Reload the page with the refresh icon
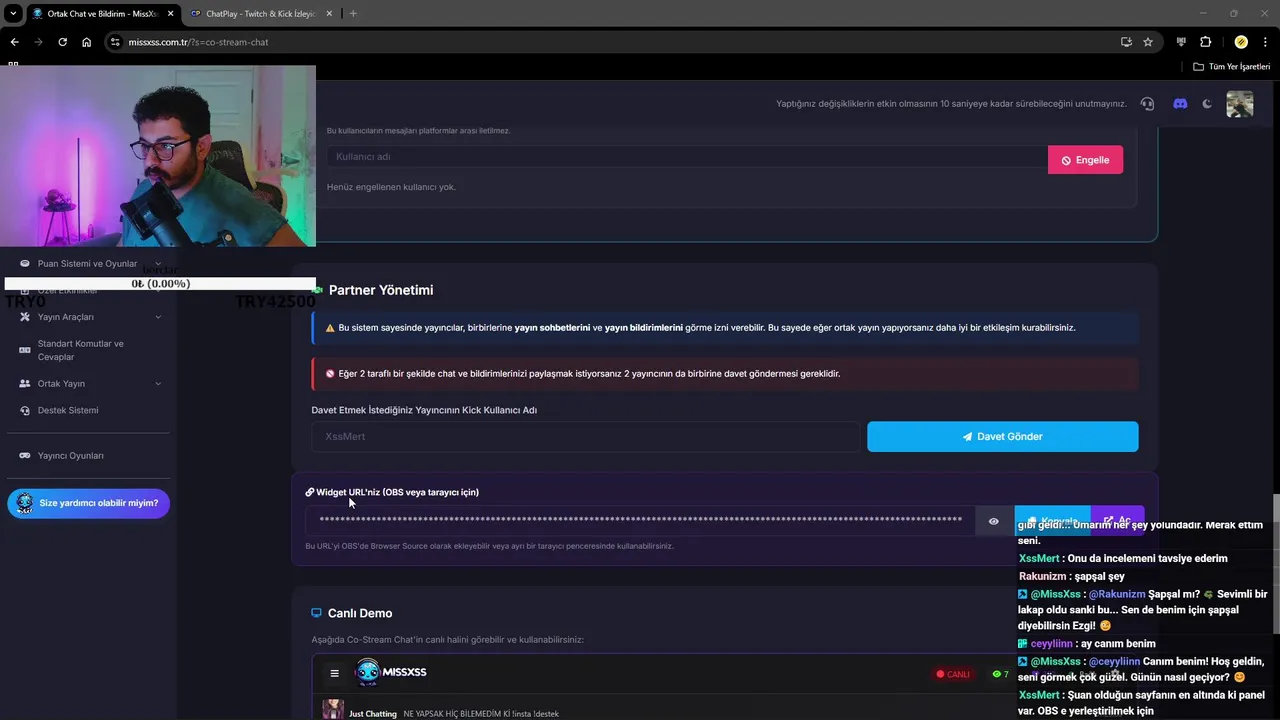 coord(62,42)
